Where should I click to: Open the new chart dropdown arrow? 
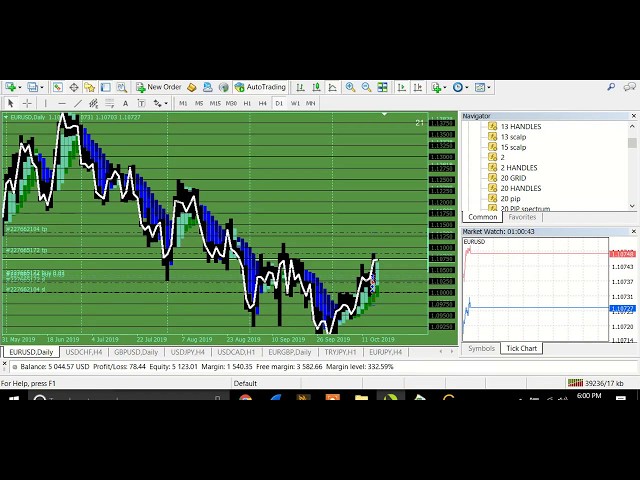[x=19, y=88]
